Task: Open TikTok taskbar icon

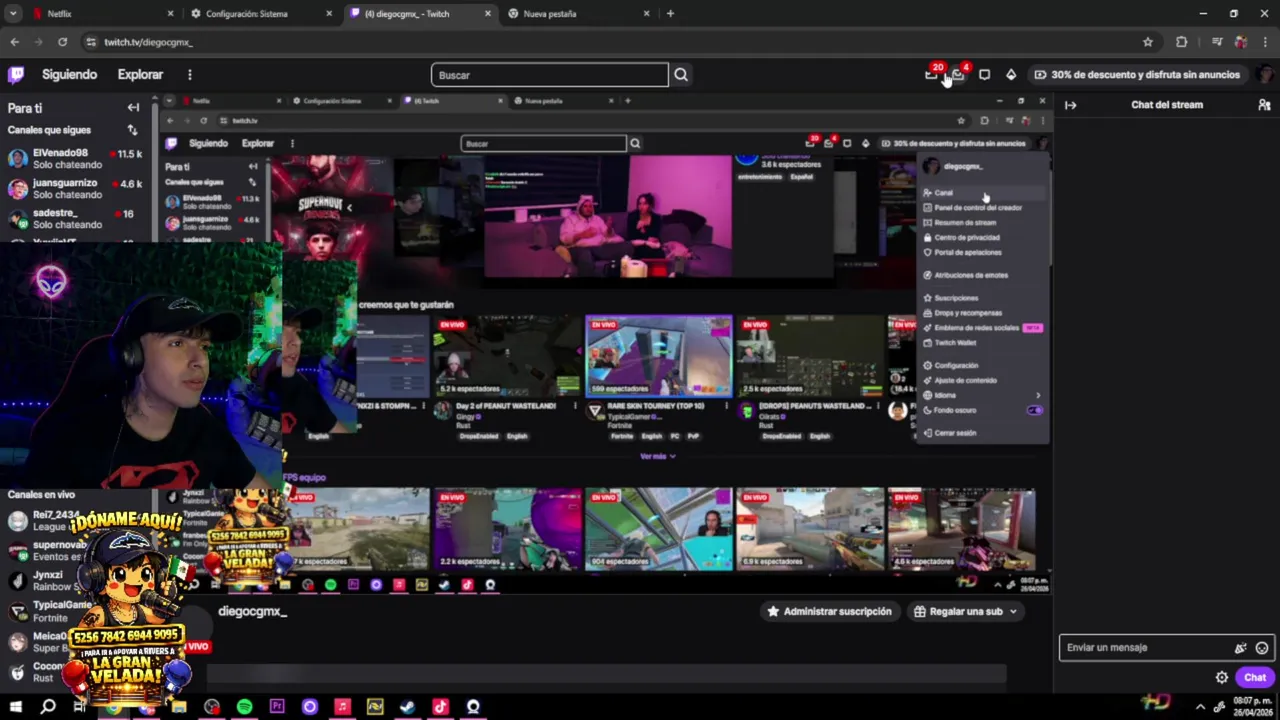Action: point(440,707)
